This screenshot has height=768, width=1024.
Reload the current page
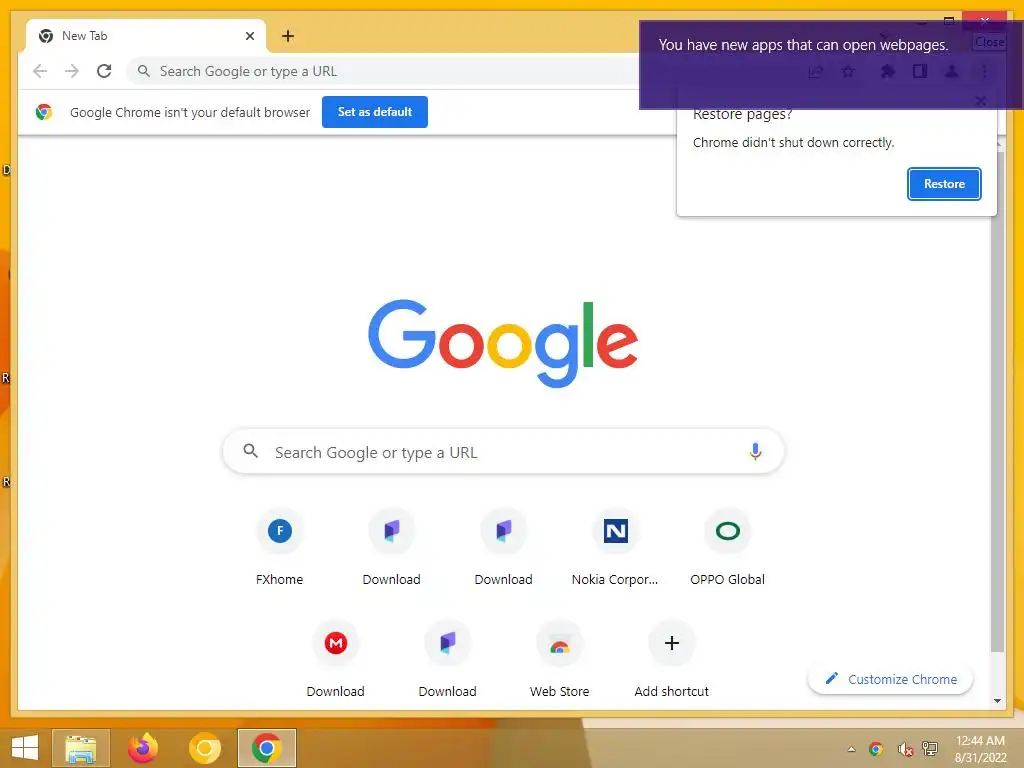coord(104,71)
